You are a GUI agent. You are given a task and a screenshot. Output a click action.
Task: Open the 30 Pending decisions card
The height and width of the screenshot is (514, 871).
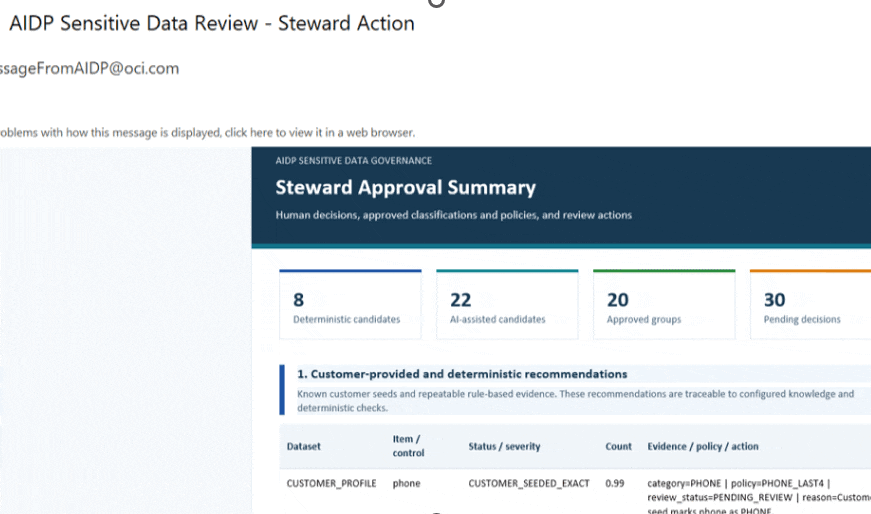point(810,305)
